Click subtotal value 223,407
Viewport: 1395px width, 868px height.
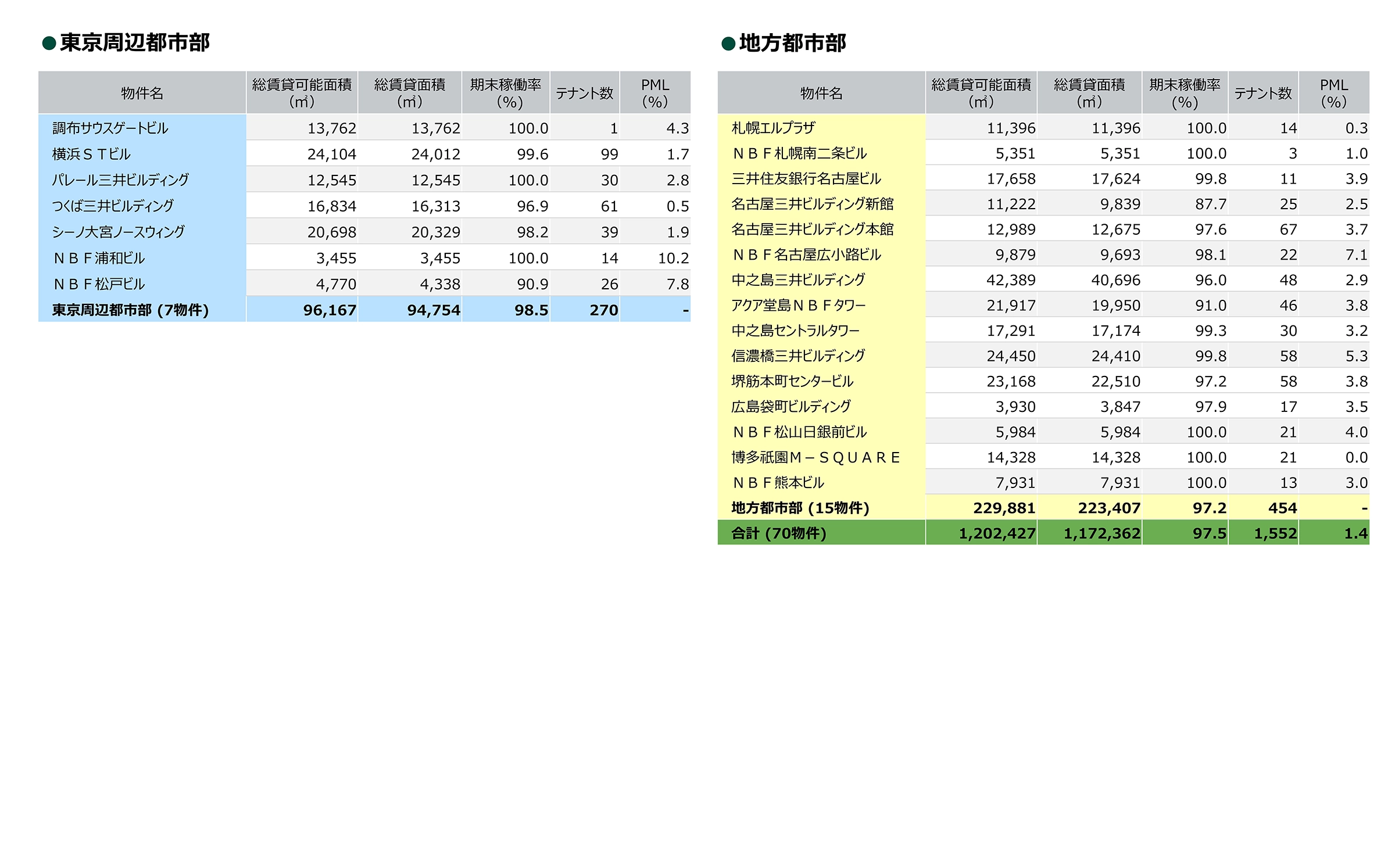(x=1109, y=508)
